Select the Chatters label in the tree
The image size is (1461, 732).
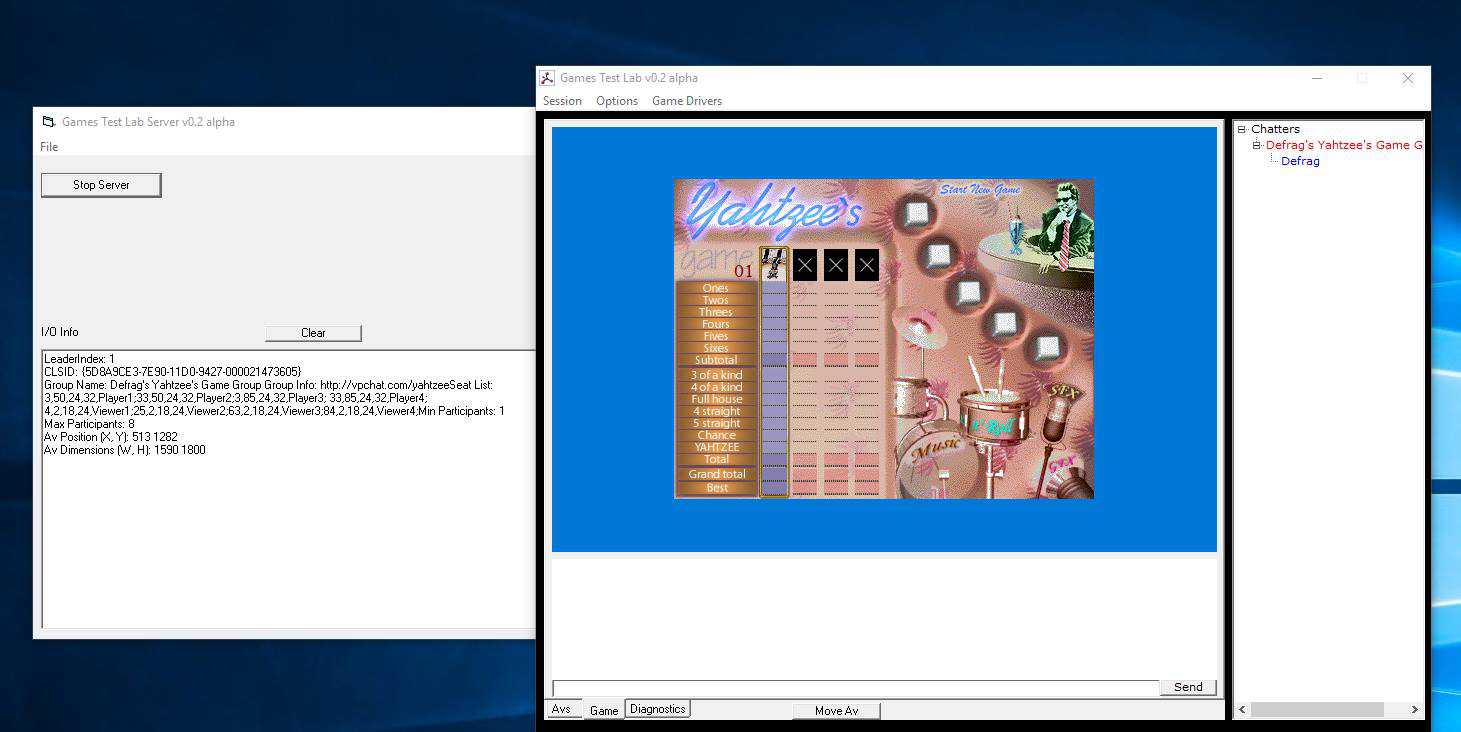[1275, 129]
